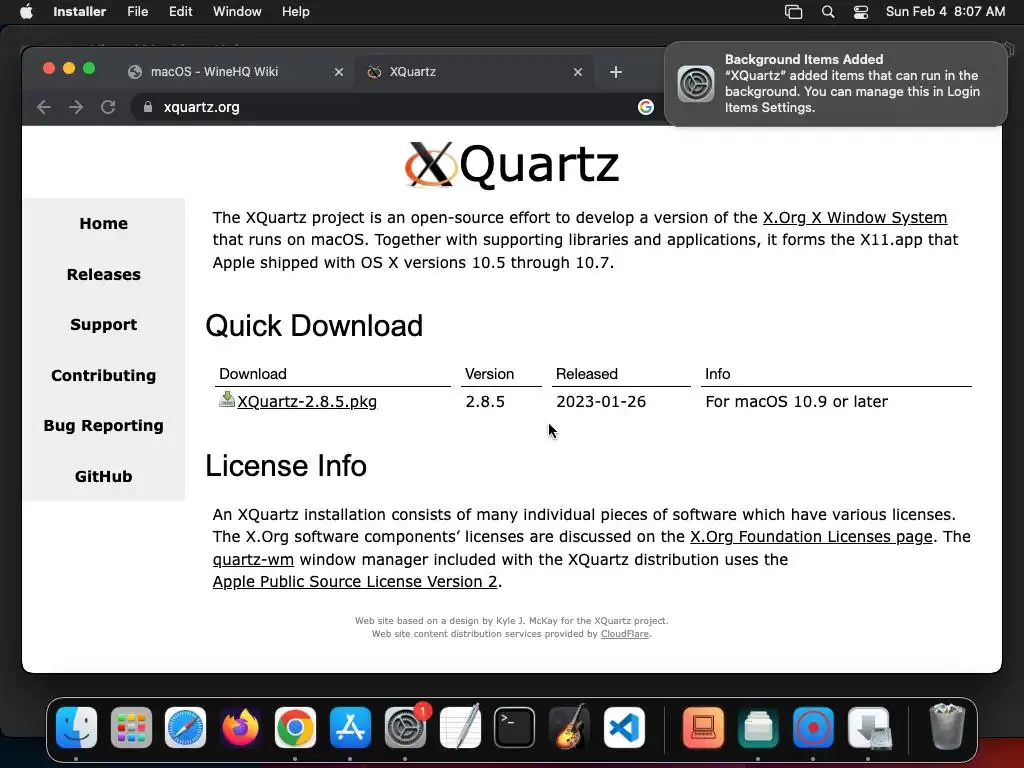
Task: Open the quartz-wm link
Action: tap(253, 560)
